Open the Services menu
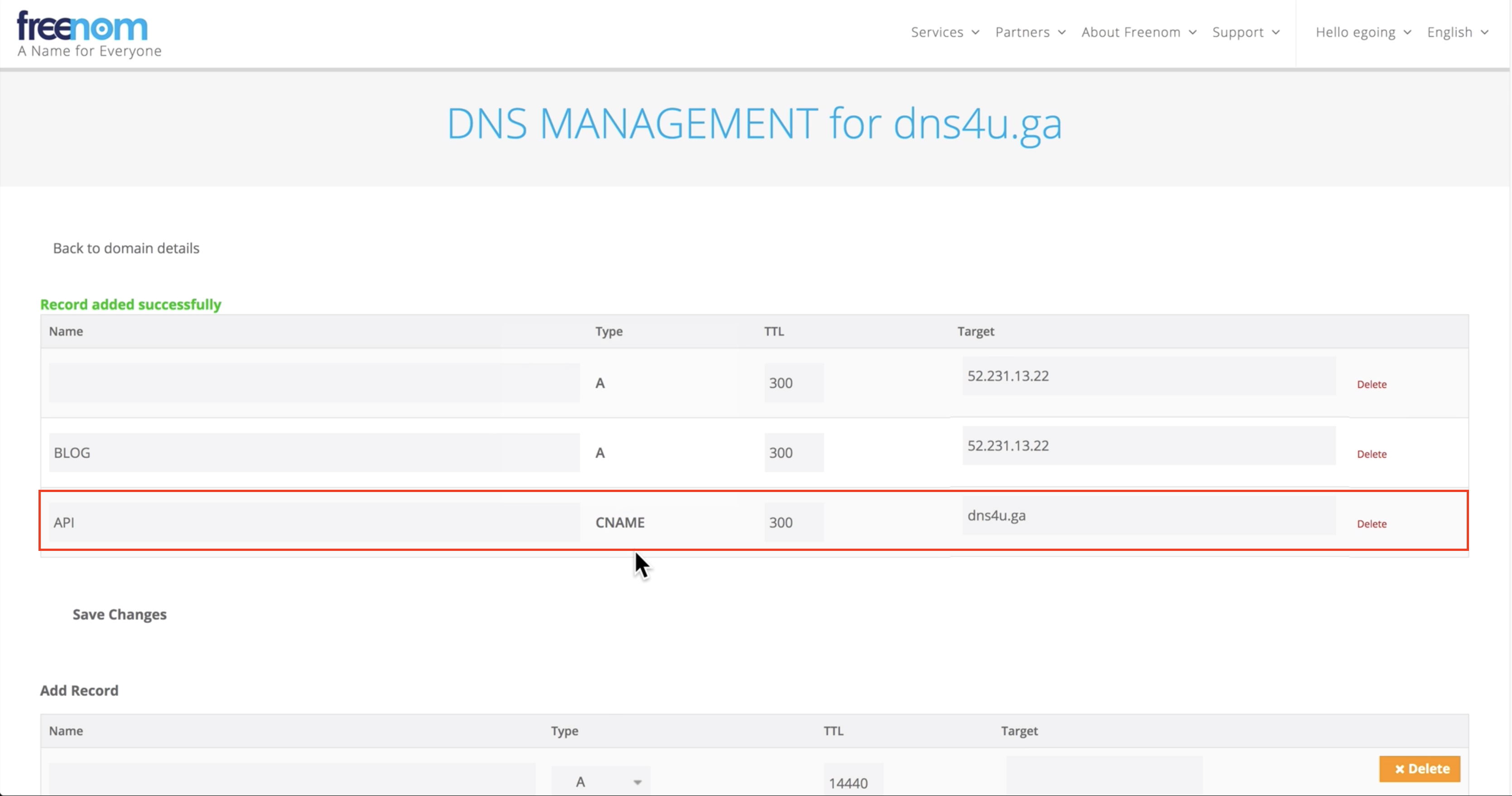The image size is (1512, 796). (945, 32)
